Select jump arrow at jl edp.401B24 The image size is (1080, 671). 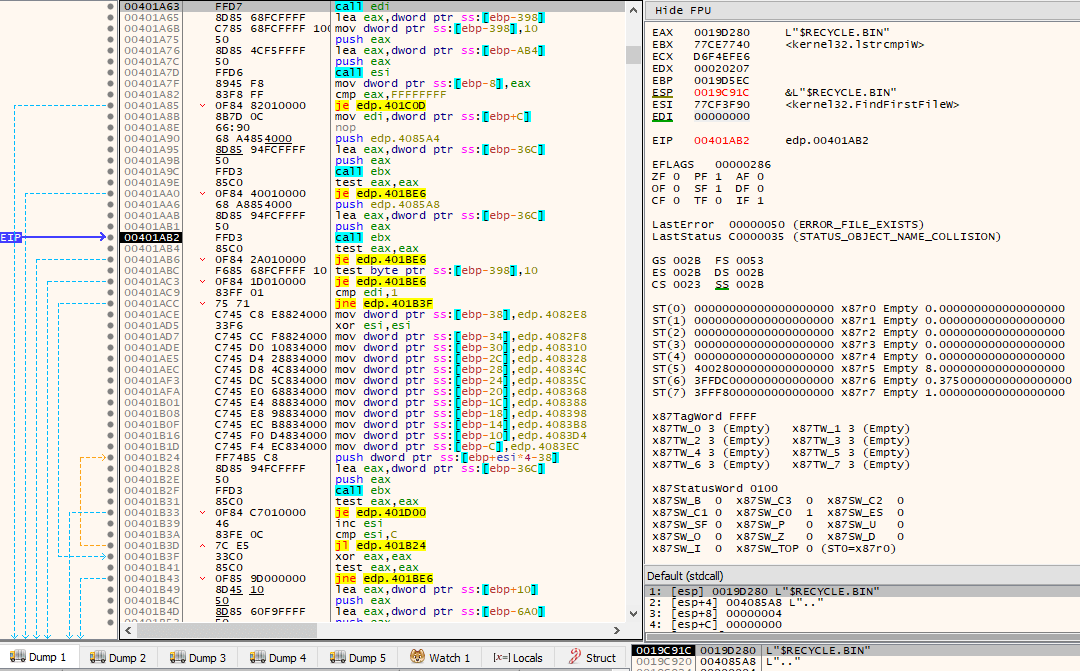tap(202, 546)
